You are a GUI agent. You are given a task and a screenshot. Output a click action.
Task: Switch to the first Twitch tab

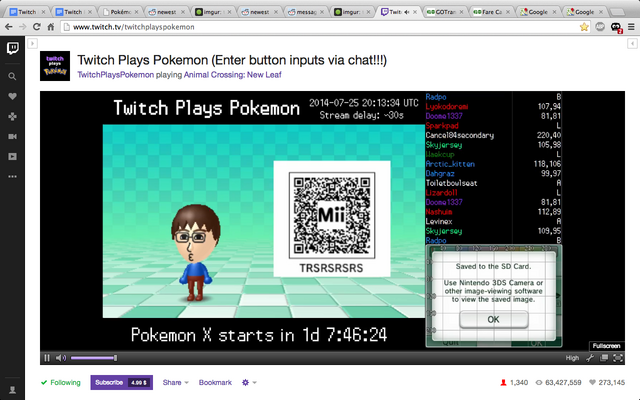click(27, 12)
